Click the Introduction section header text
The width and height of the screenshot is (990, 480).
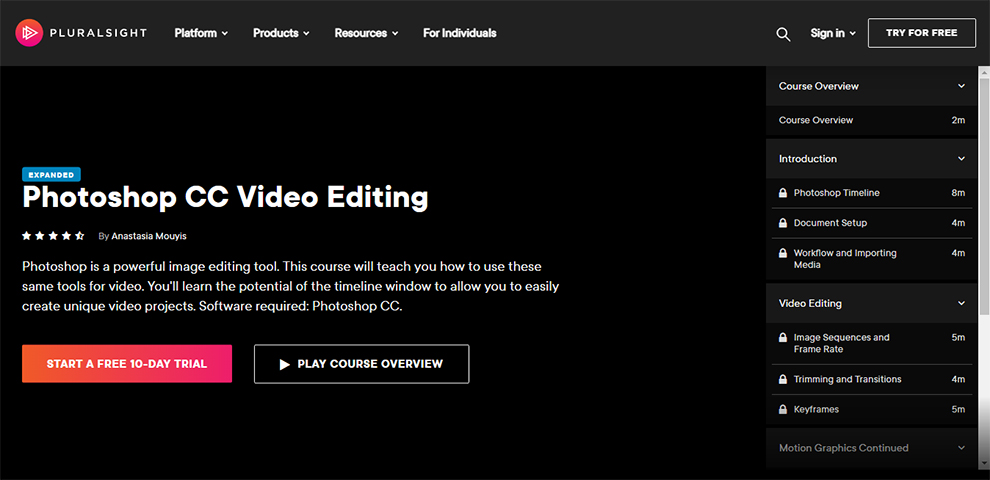808,159
